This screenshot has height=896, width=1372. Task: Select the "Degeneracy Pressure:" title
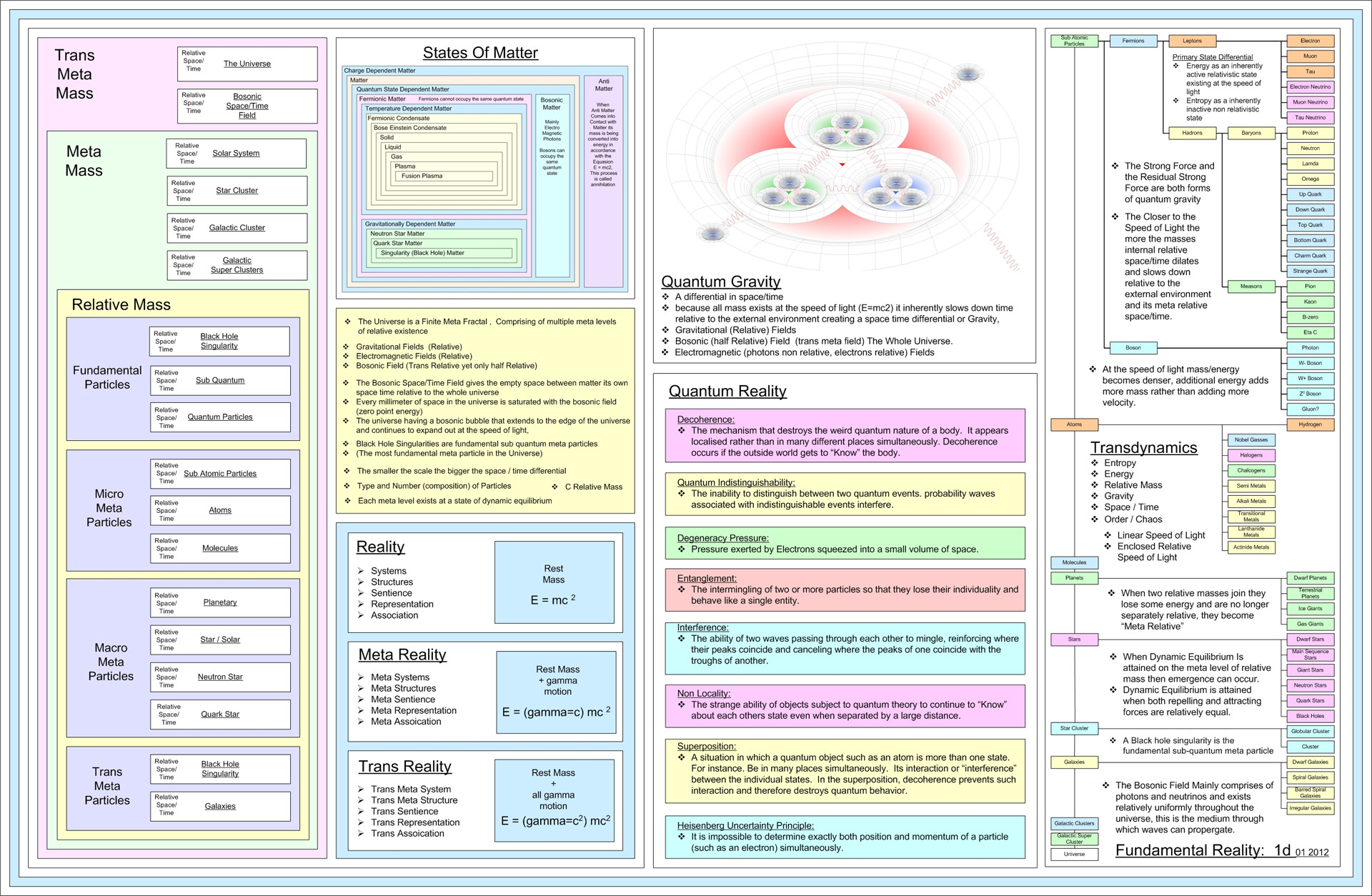[722, 538]
